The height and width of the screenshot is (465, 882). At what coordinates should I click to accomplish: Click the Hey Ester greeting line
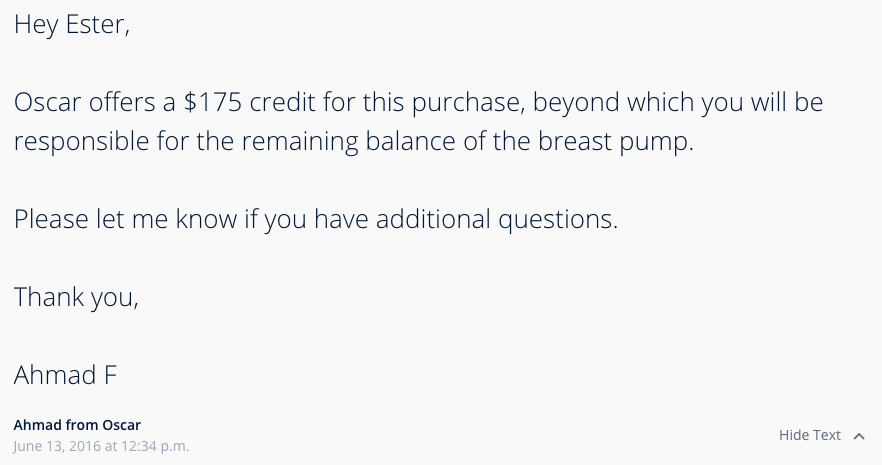pos(72,25)
